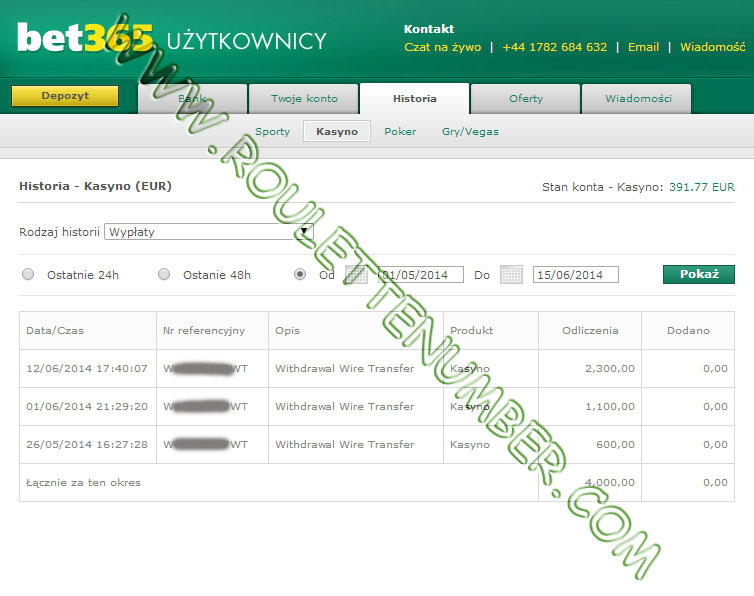Switch to the Poker history sub-tab
This screenshot has height=596, width=754.
(400, 131)
